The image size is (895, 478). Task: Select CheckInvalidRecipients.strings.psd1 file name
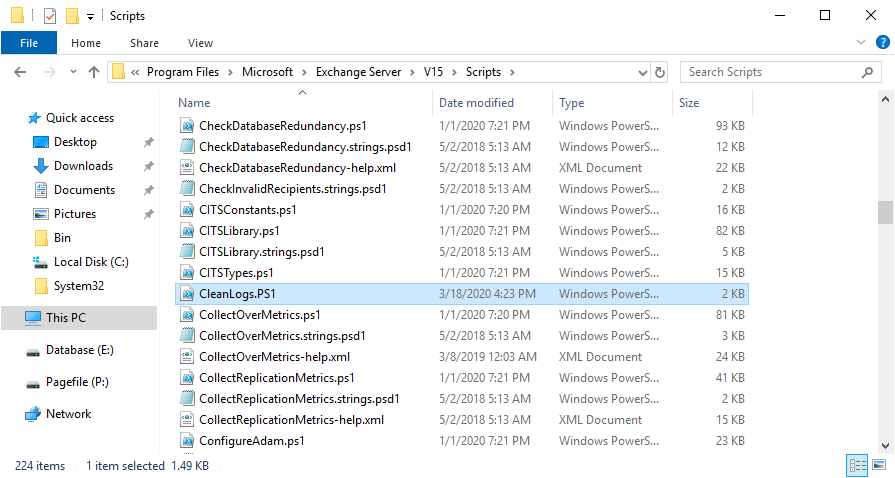tap(293, 188)
